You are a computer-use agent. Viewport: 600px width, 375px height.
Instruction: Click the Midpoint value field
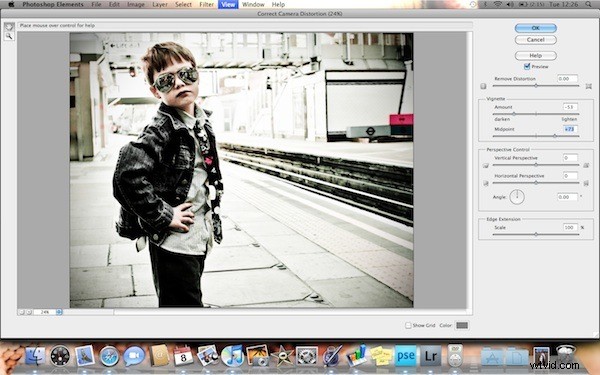pos(570,129)
